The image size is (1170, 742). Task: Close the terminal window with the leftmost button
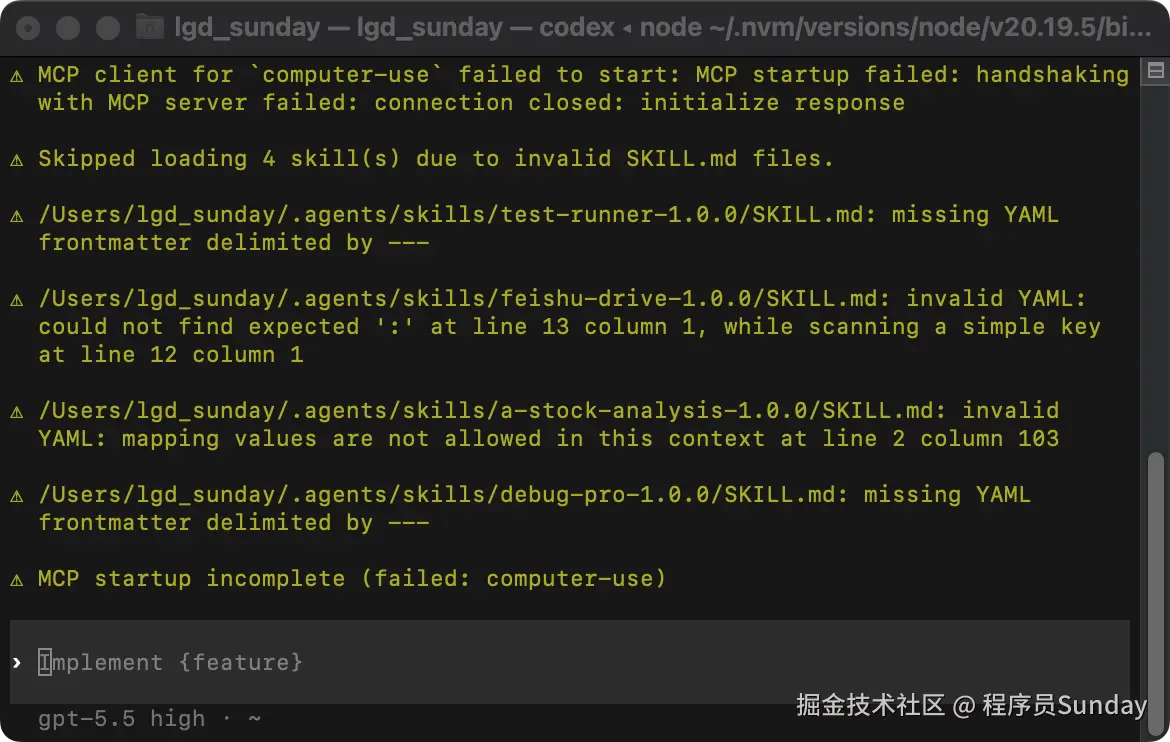point(28,28)
